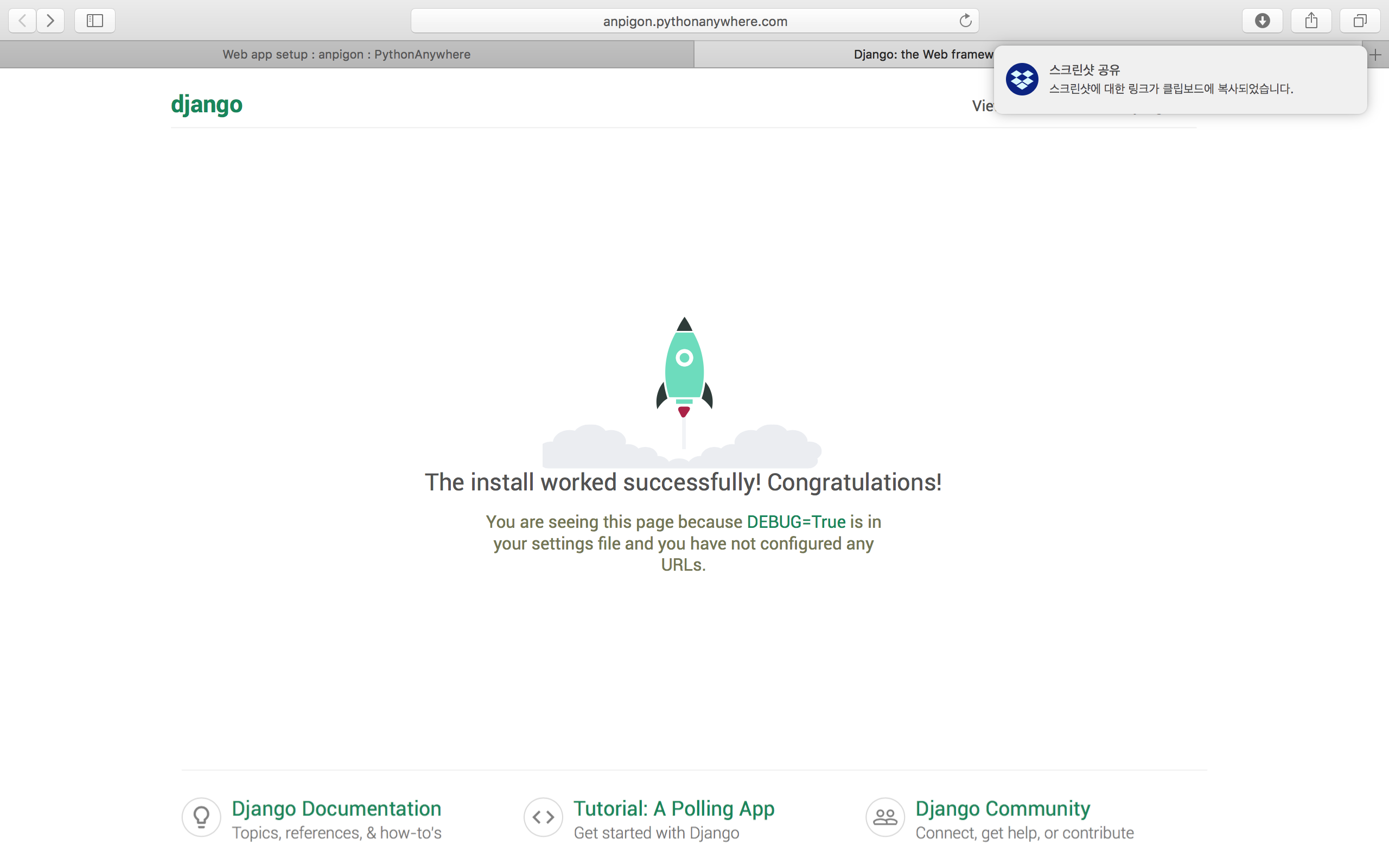Reload the page with the refresh icon
The width and height of the screenshot is (1389, 868).
tap(965, 21)
